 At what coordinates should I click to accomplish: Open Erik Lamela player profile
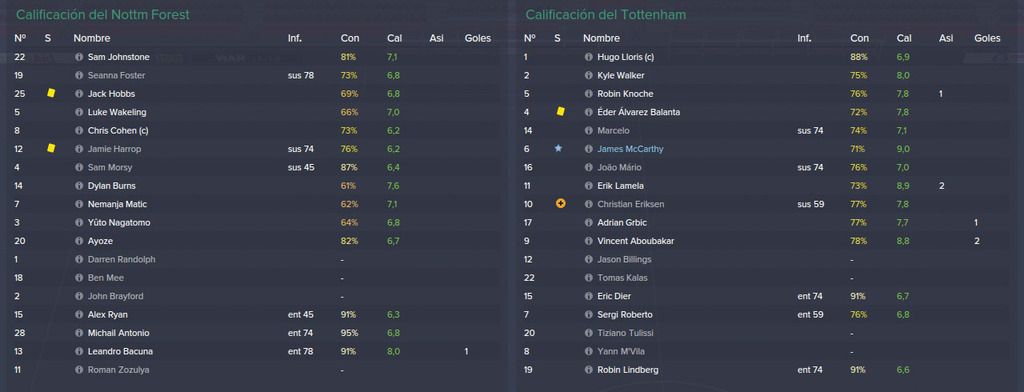click(x=620, y=186)
